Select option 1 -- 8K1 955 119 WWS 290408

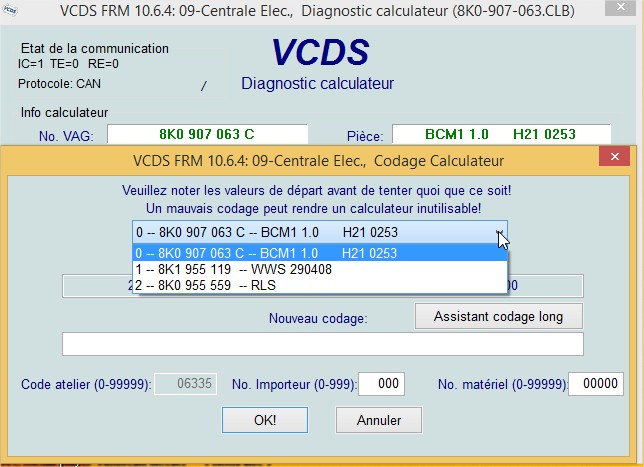[x=320, y=269]
